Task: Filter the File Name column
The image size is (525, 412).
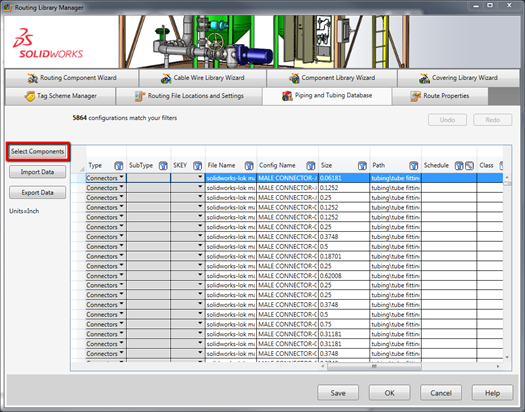Action: click(x=249, y=165)
